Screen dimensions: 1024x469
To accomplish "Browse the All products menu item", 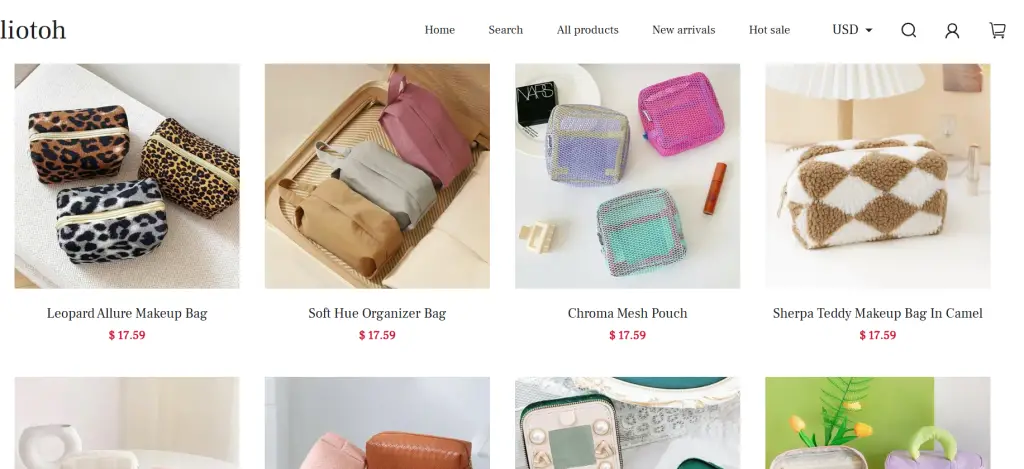I will pos(588,30).
